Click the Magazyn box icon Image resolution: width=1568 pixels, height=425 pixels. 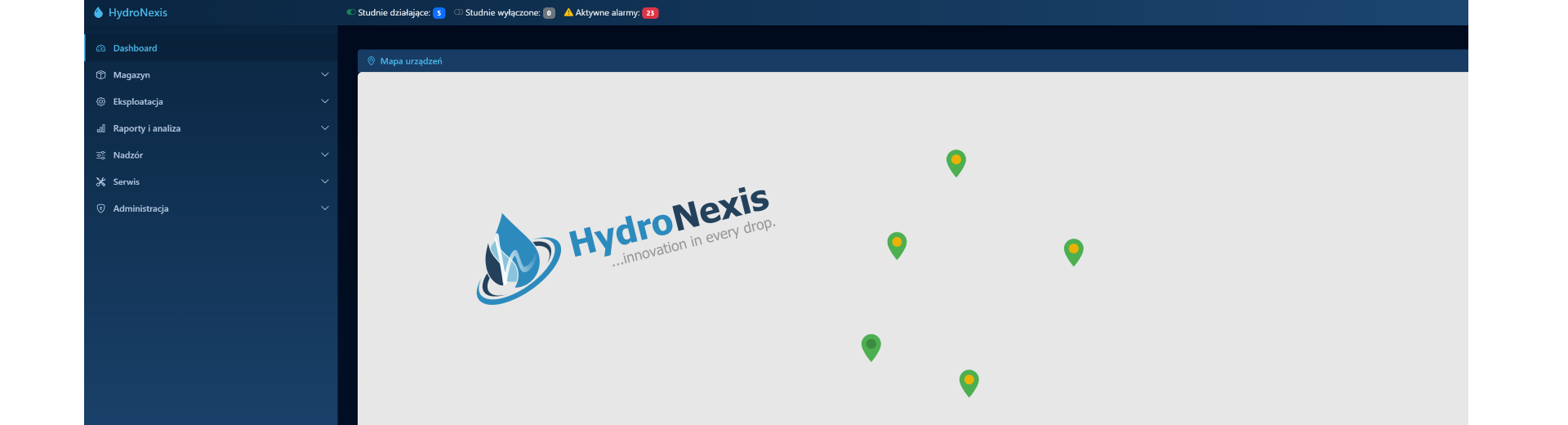[101, 75]
